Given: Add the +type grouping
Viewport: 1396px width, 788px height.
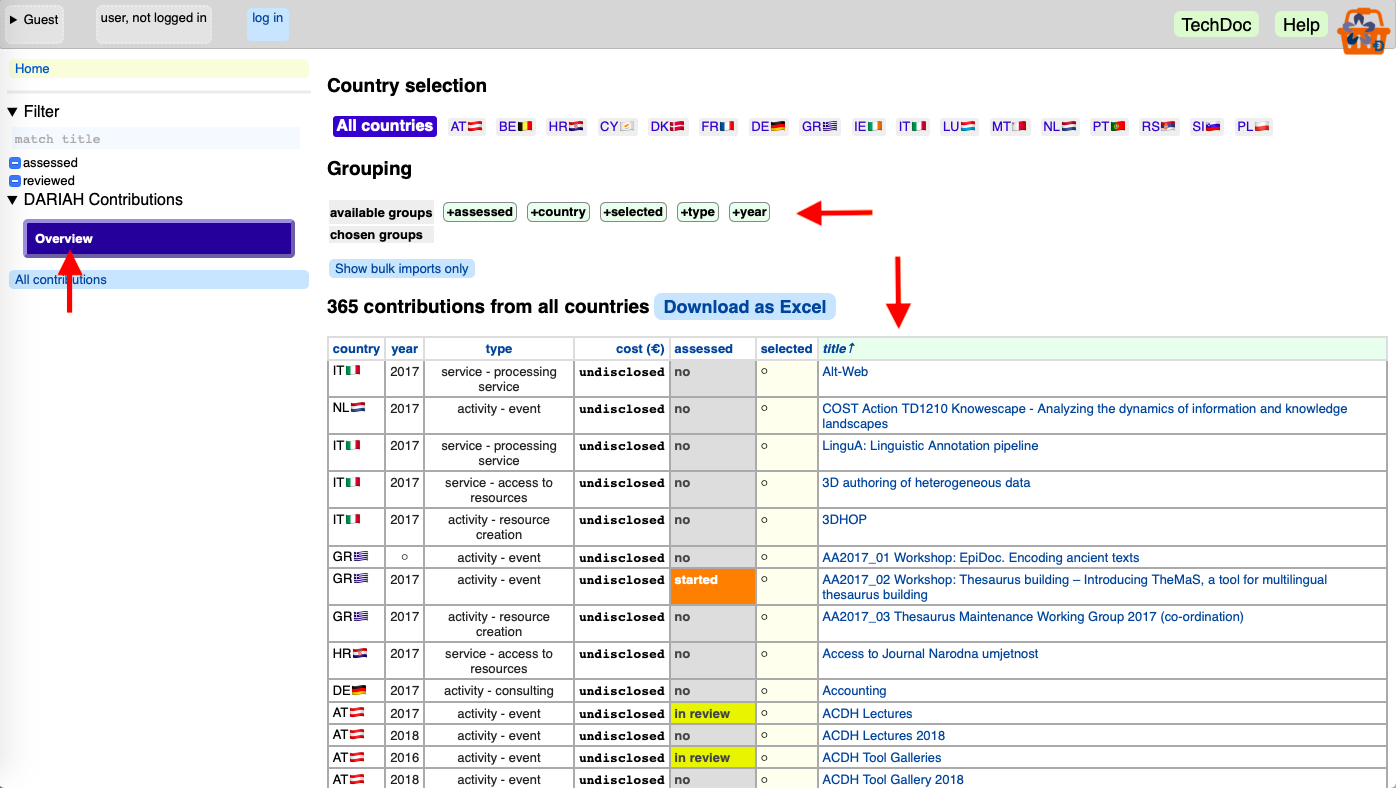Looking at the screenshot, I should [x=698, y=212].
